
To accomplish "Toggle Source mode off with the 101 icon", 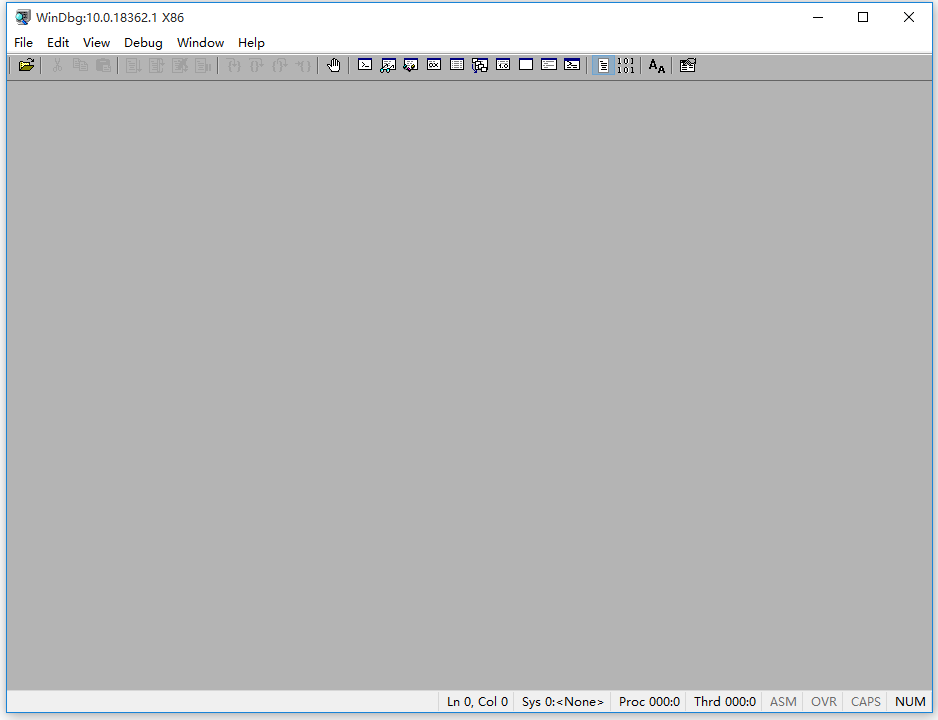I will tap(626, 65).
